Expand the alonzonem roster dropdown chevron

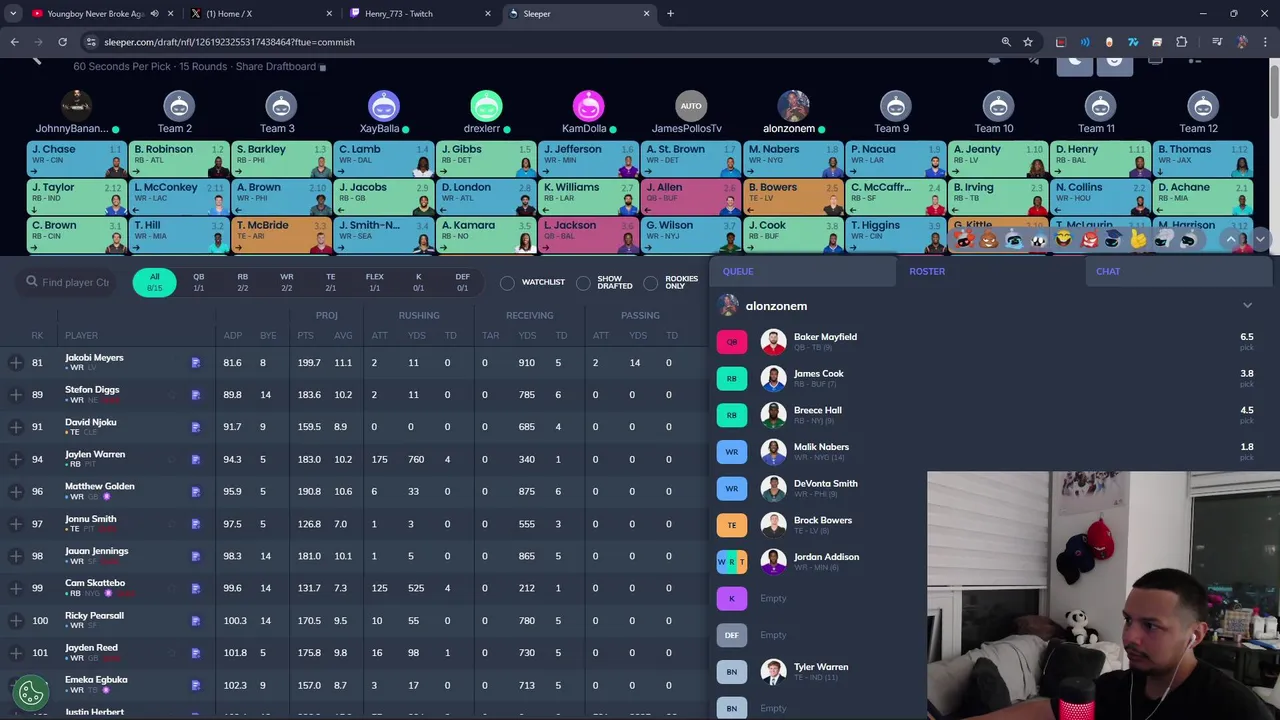click(1247, 306)
